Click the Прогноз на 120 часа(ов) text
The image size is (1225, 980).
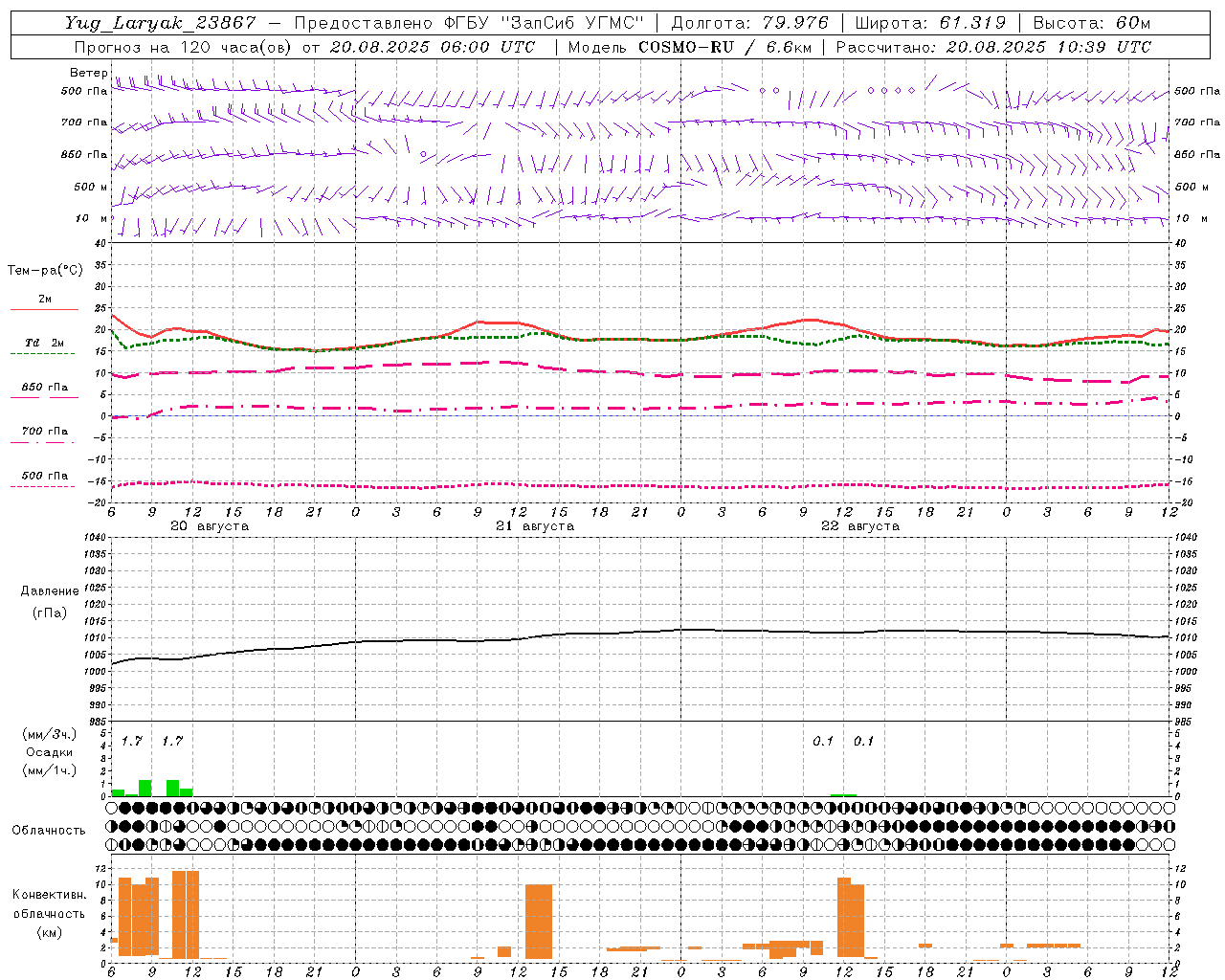[x=185, y=47]
